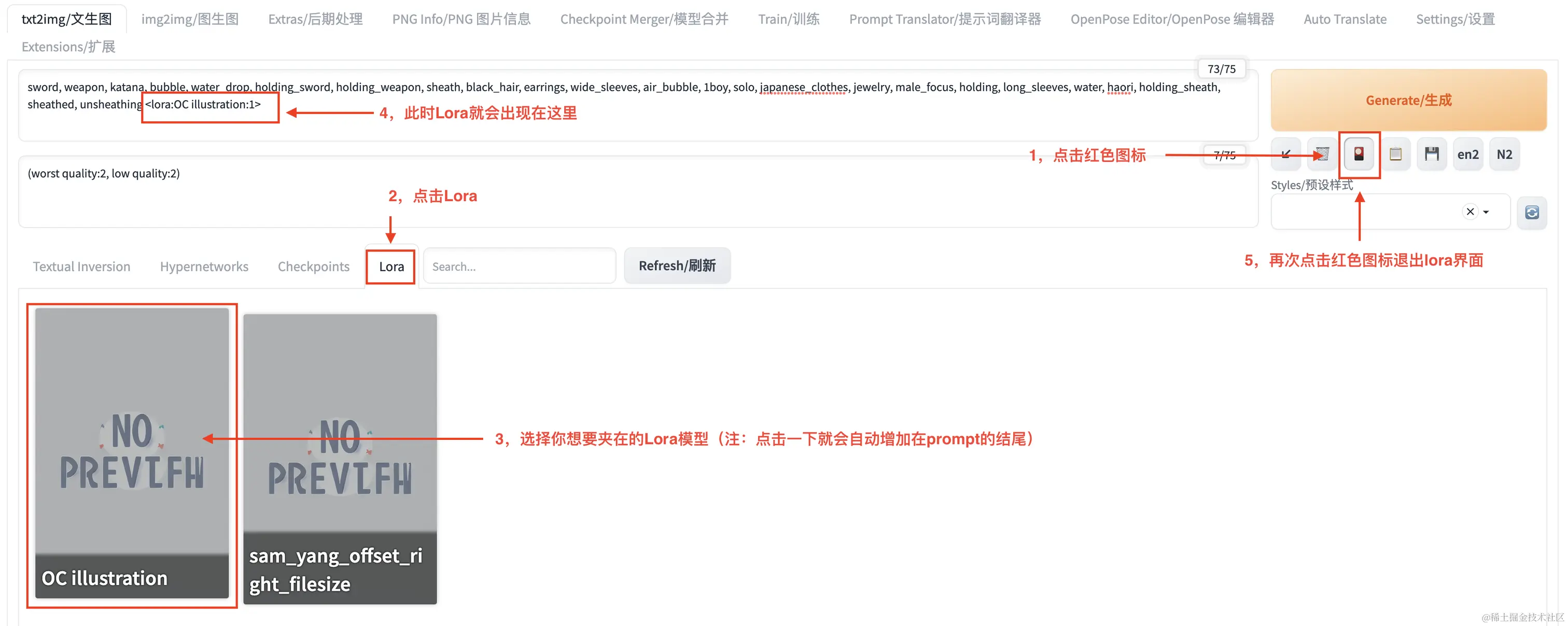Click the <lora:OC illustration:1> prompt text

(203, 104)
